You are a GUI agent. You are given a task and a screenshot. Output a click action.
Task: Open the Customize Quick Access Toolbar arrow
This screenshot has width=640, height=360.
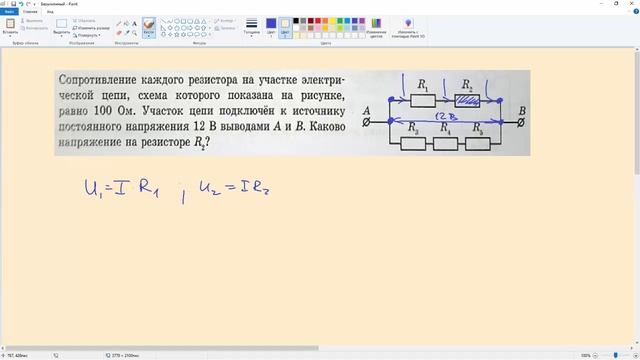coord(35,4)
